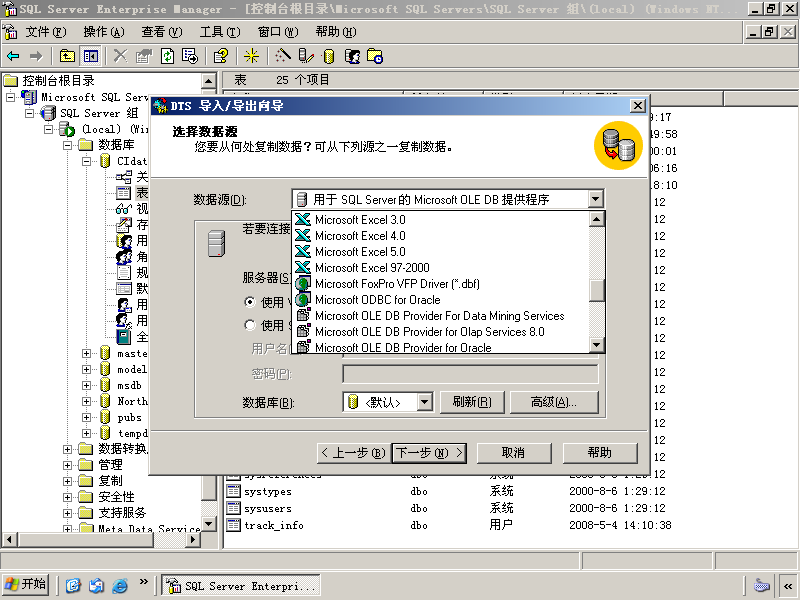Click the 高级(A)... button
Viewport: 800px width, 600px height.
(x=554, y=402)
